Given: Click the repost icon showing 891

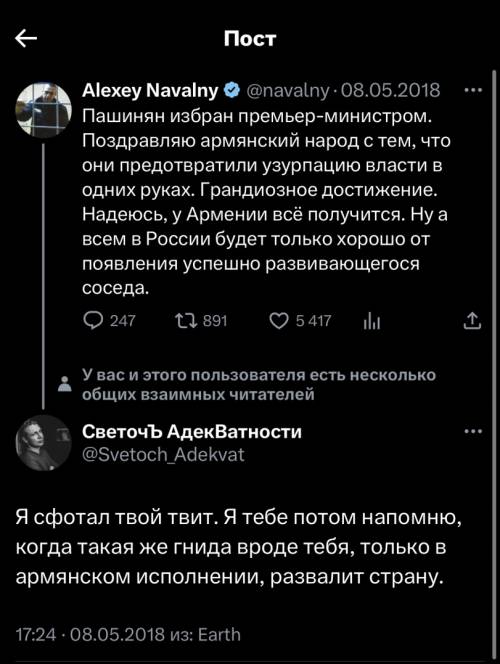Looking at the screenshot, I should click(186, 321).
